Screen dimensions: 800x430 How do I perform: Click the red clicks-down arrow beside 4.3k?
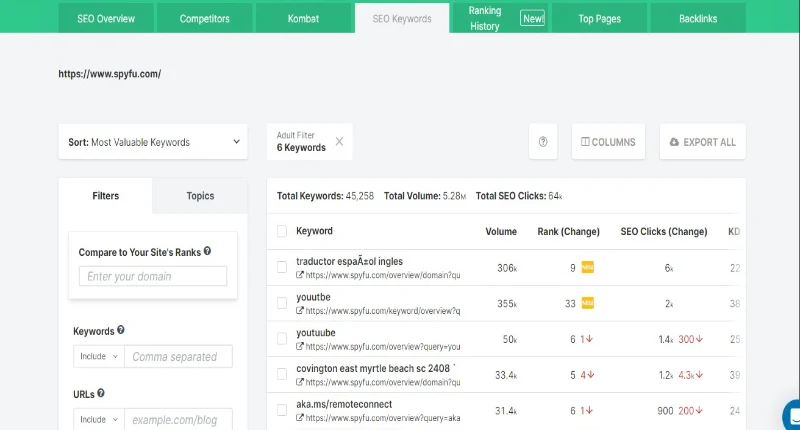point(699,375)
